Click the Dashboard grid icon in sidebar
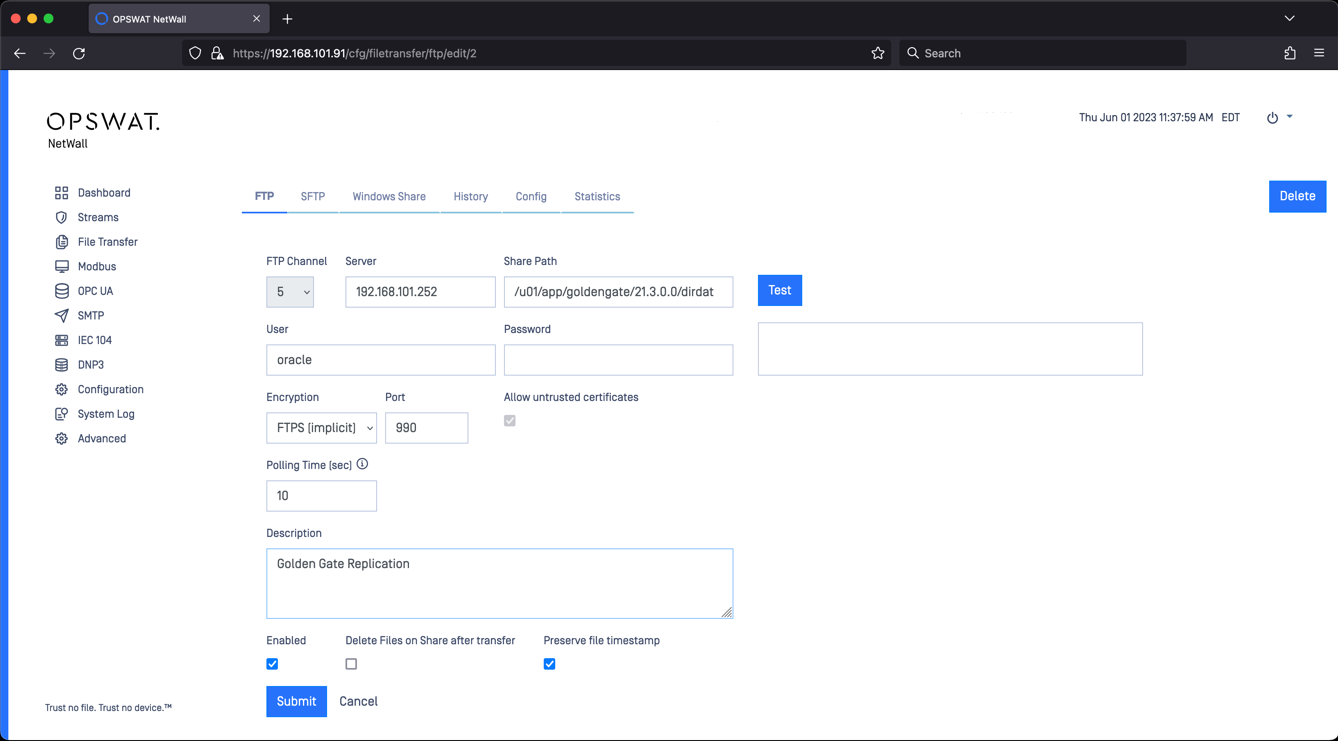Image resolution: width=1338 pixels, height=741 pixels. [x=61, y=193]
